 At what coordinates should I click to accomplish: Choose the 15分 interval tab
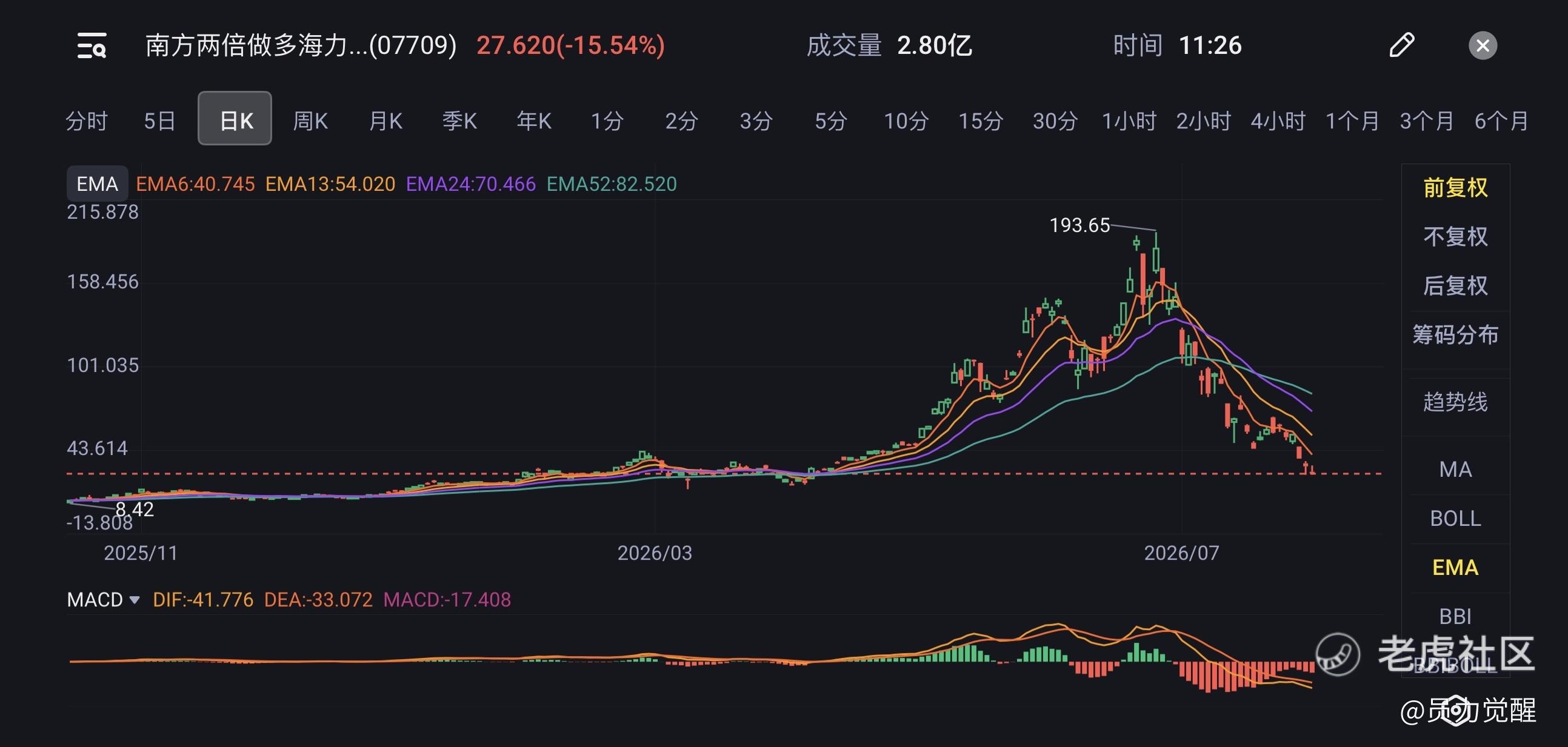[981, 121]
